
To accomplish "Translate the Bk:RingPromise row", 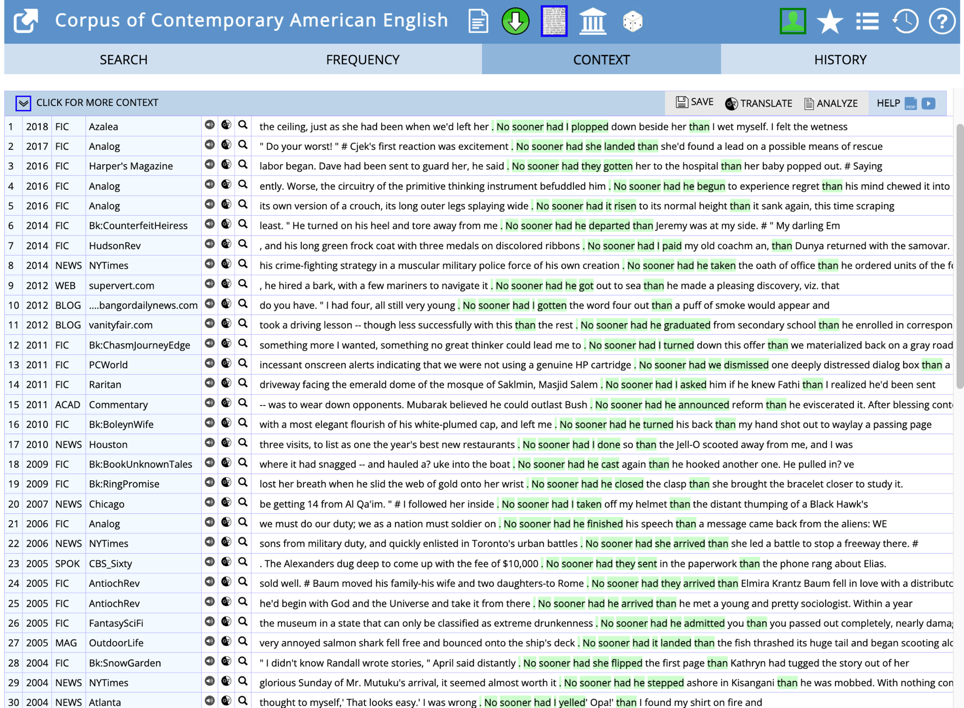I will (226, 482).
